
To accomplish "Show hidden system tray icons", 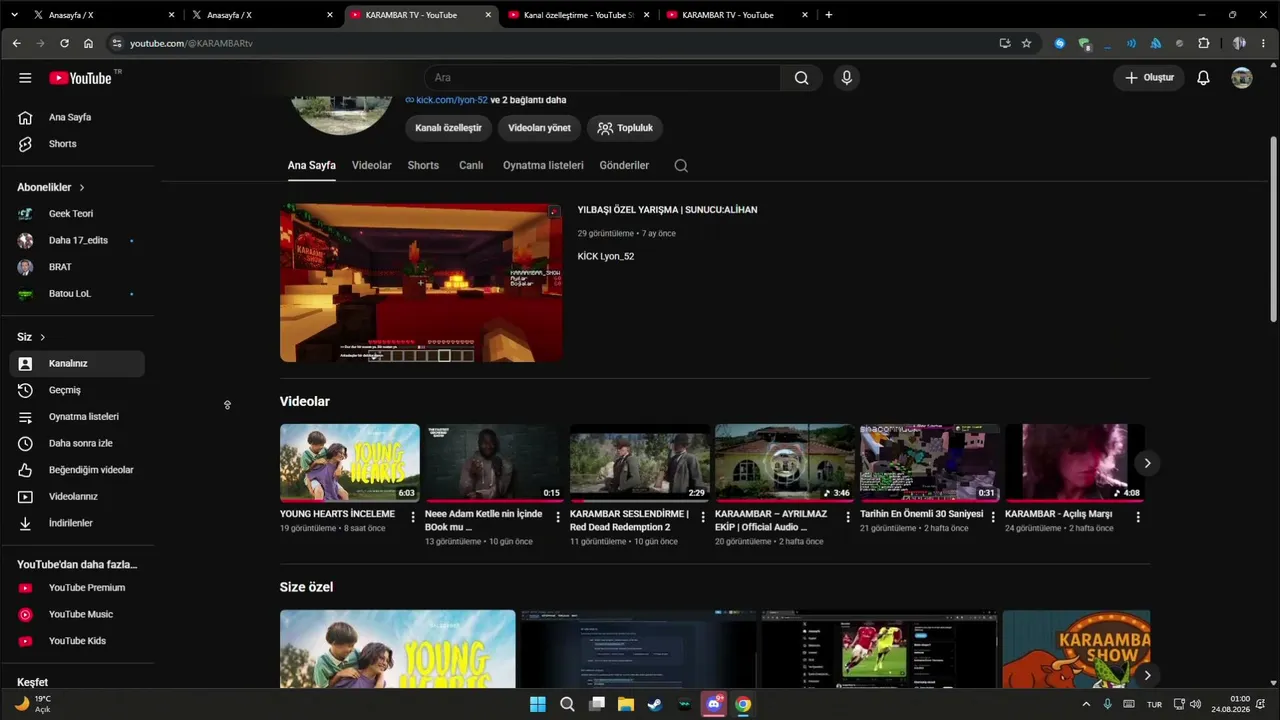I will pos(1086,704).
